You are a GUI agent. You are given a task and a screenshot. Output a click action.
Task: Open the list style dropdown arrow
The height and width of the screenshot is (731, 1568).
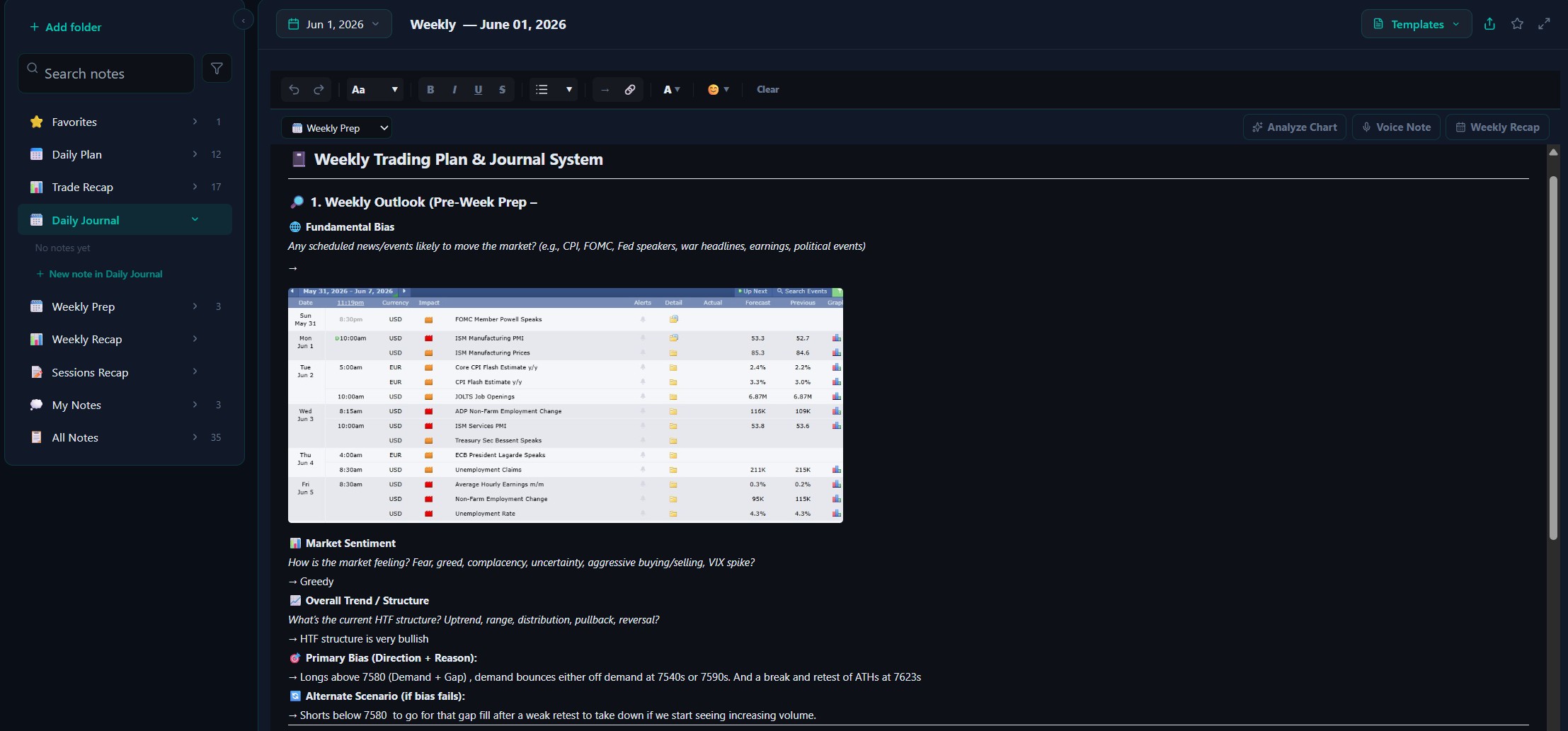[568, 90]
